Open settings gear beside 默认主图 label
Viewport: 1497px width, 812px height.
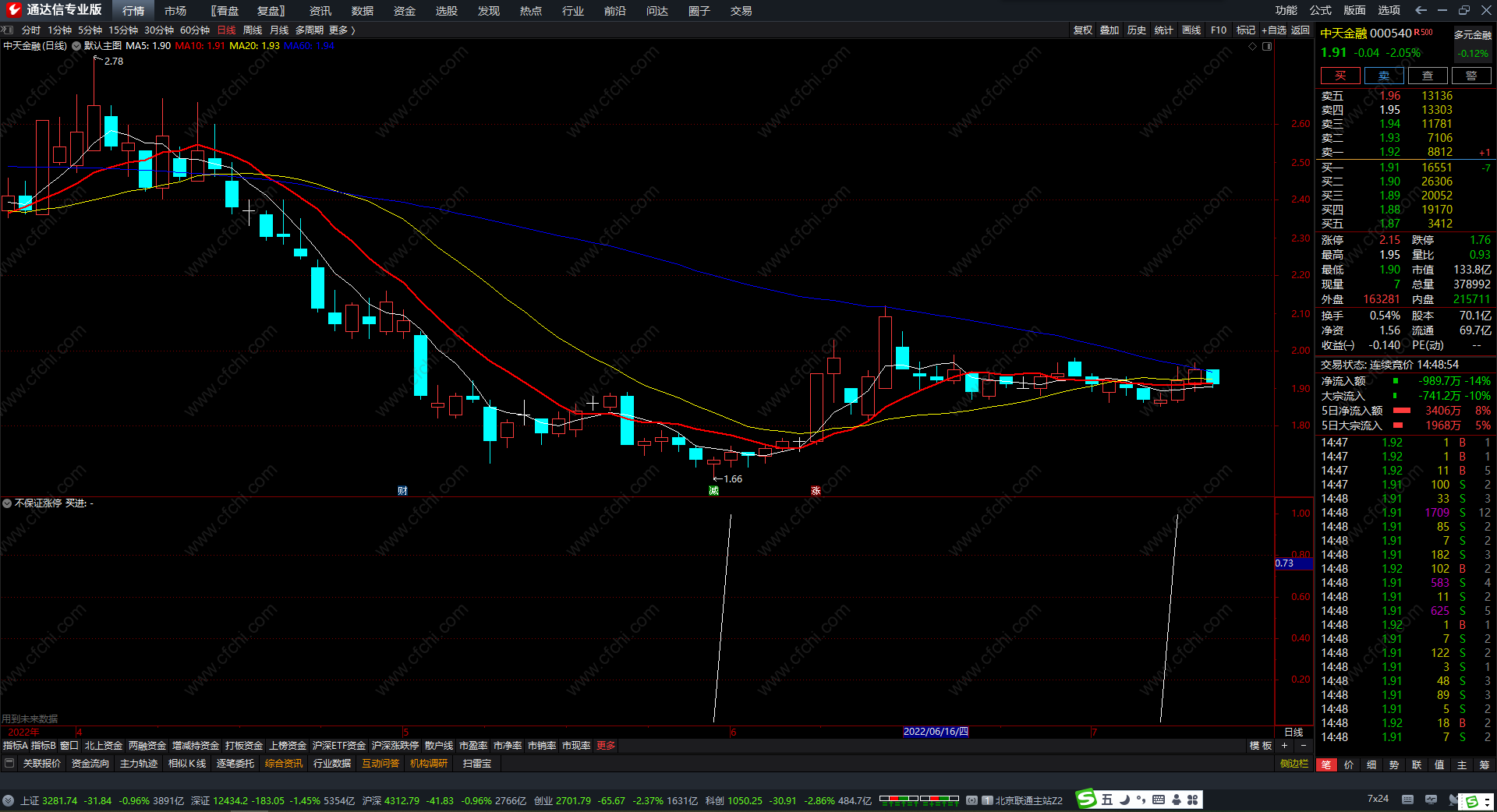pyautogui.click(x=76, y=46)
